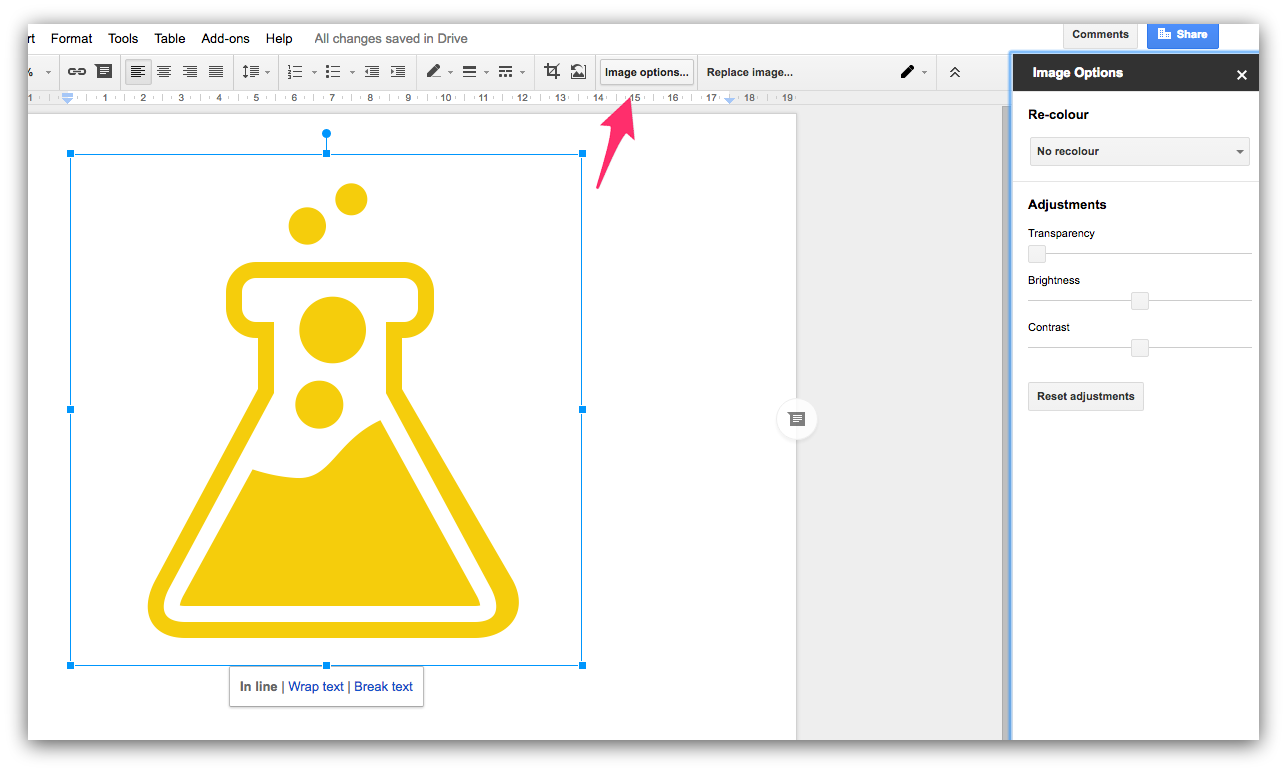Open the line spacing dropdown
The width and height of the screenshot is (1287, 772).
click(x=252, y=71)
